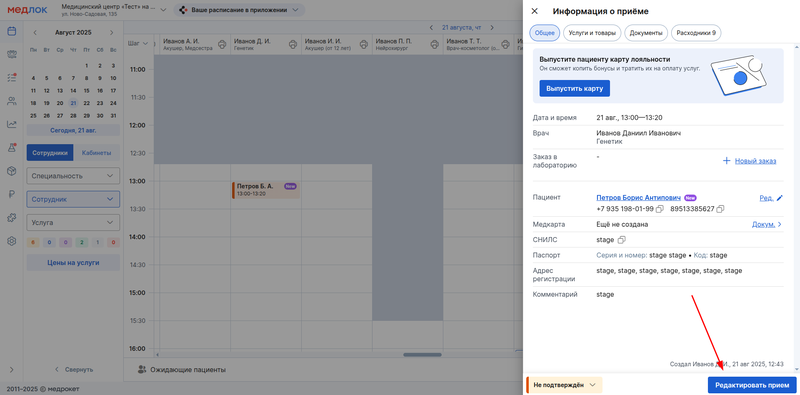Open the calendar schedule sidebar icon

point(11,31)
